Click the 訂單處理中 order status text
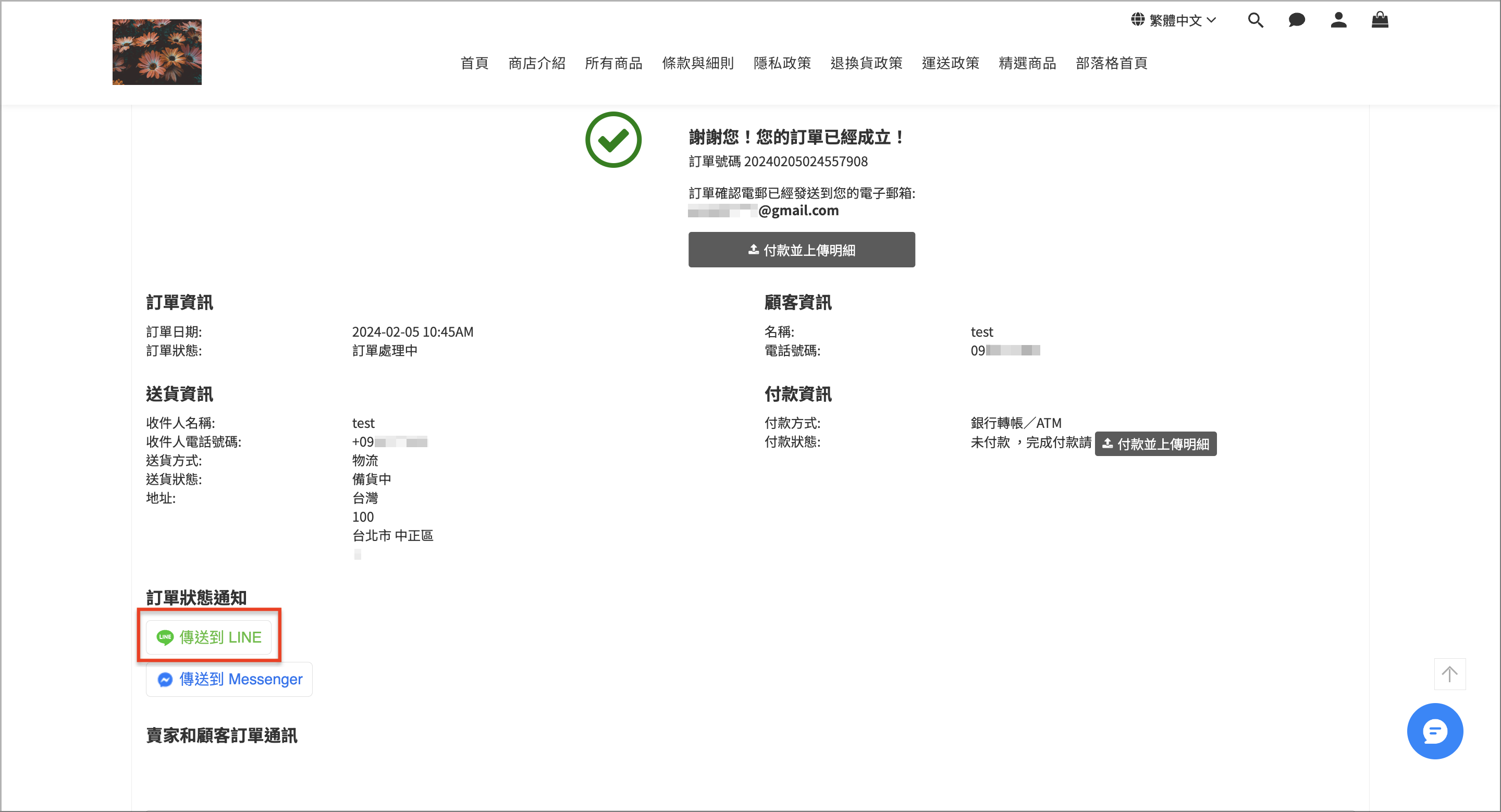The image size is (1501, 812). [385, 351]
